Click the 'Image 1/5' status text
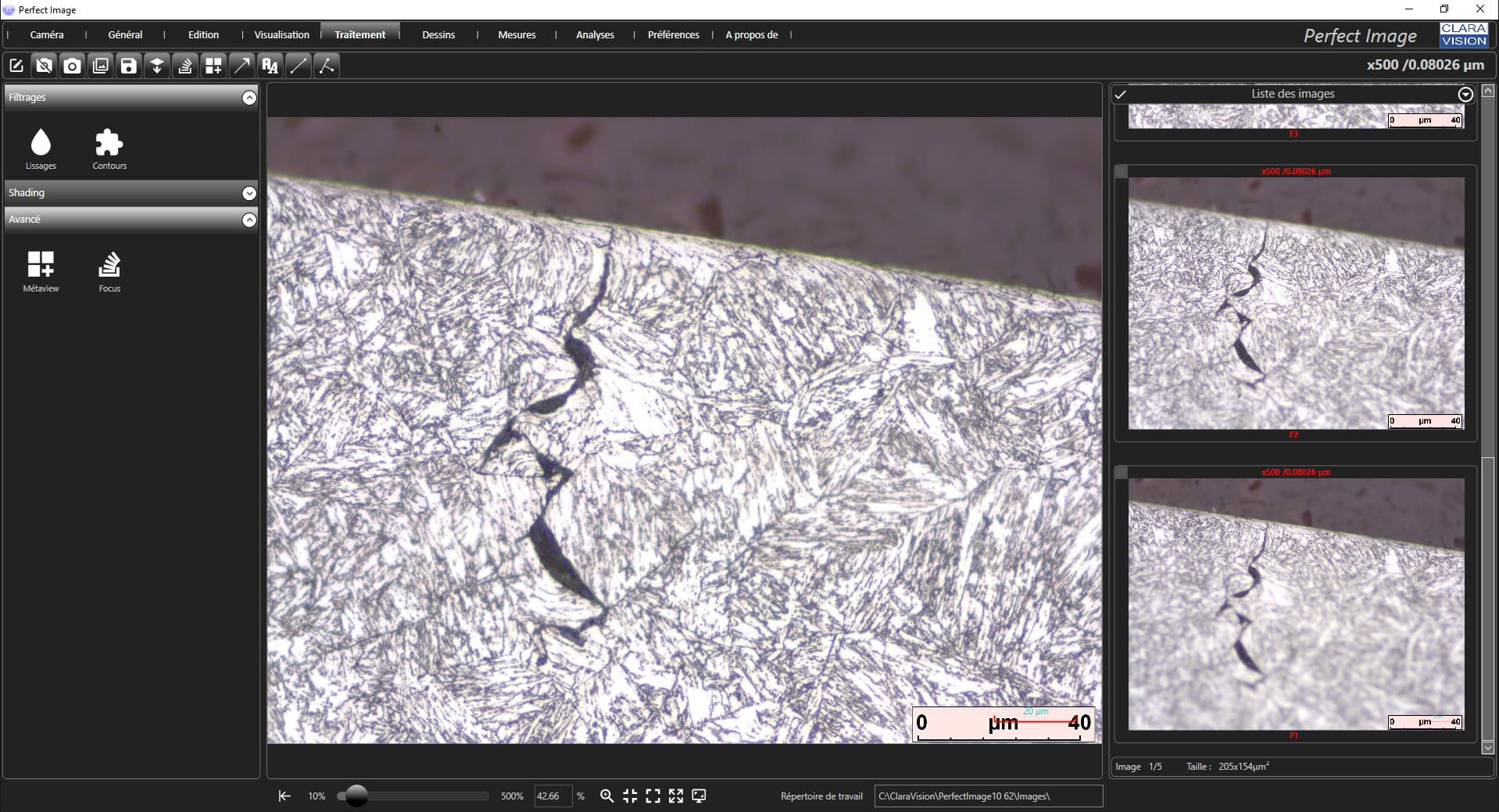 1139,767
